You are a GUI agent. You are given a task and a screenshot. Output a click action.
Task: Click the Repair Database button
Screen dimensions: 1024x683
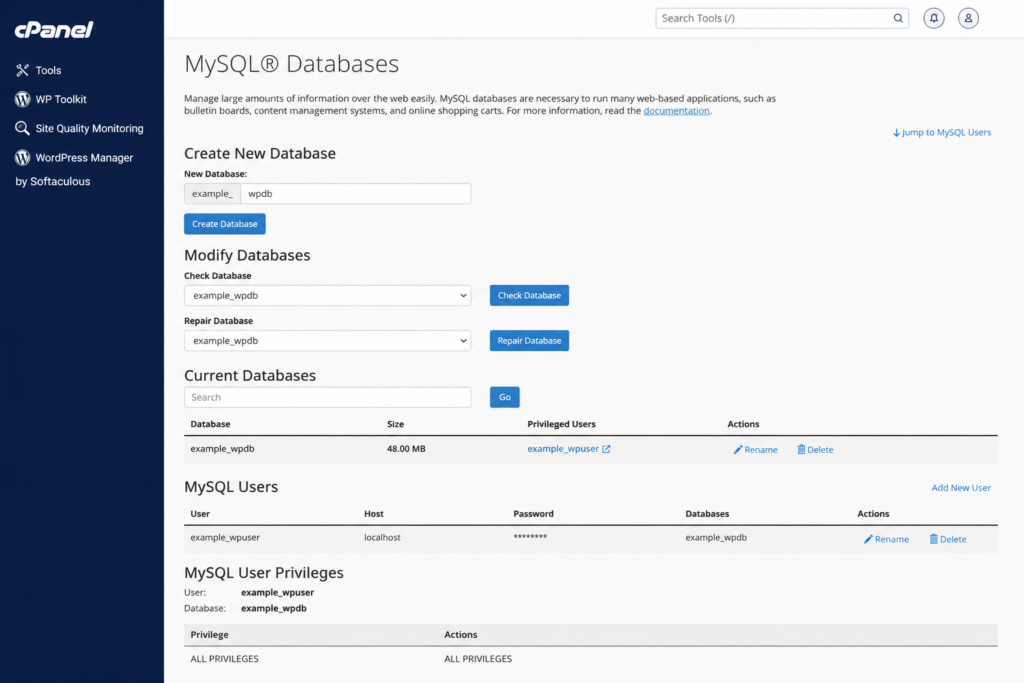click(x=529, y=341)
